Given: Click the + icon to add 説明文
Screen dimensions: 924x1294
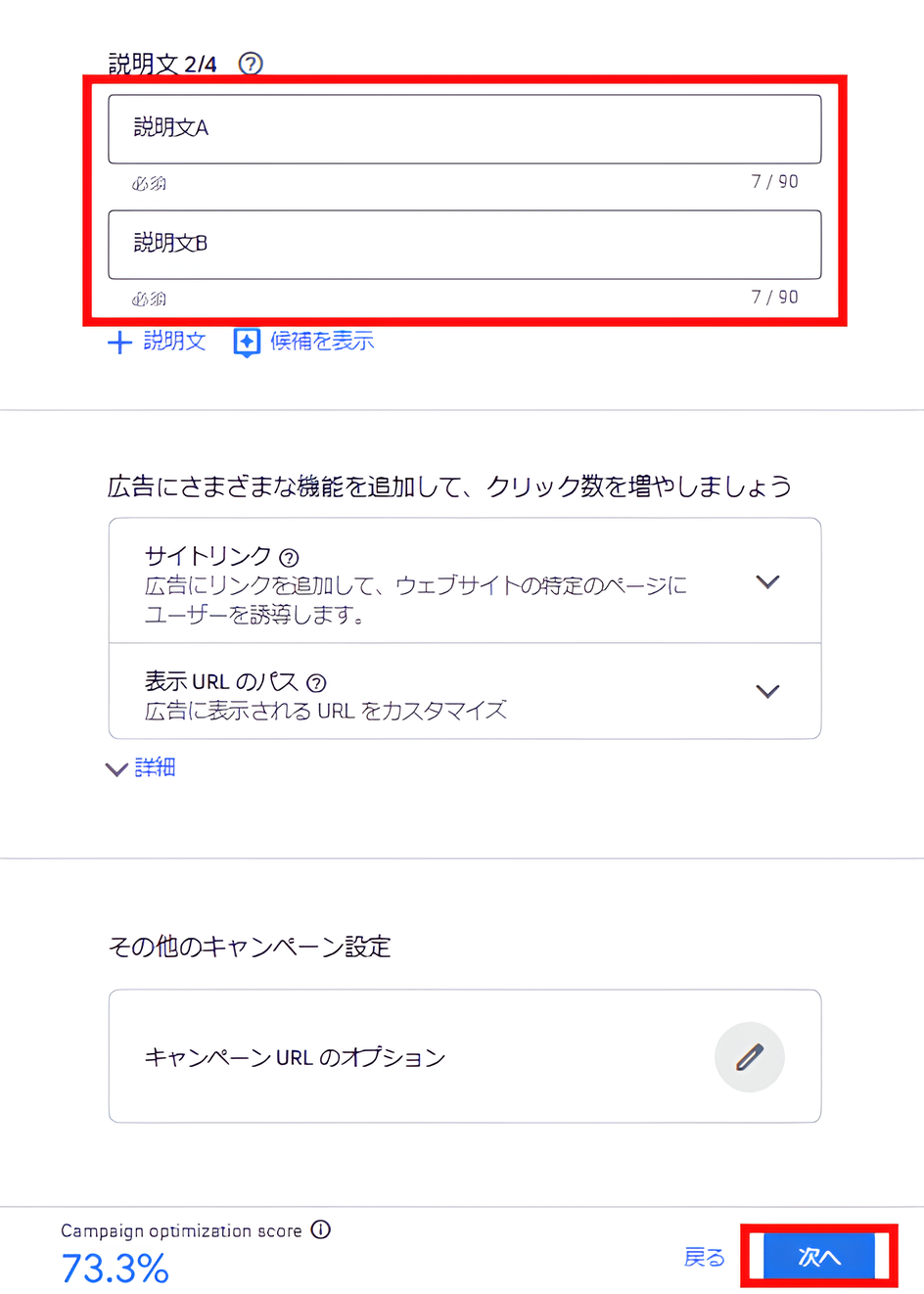Looking at the screenshot, I should point(119,343).
